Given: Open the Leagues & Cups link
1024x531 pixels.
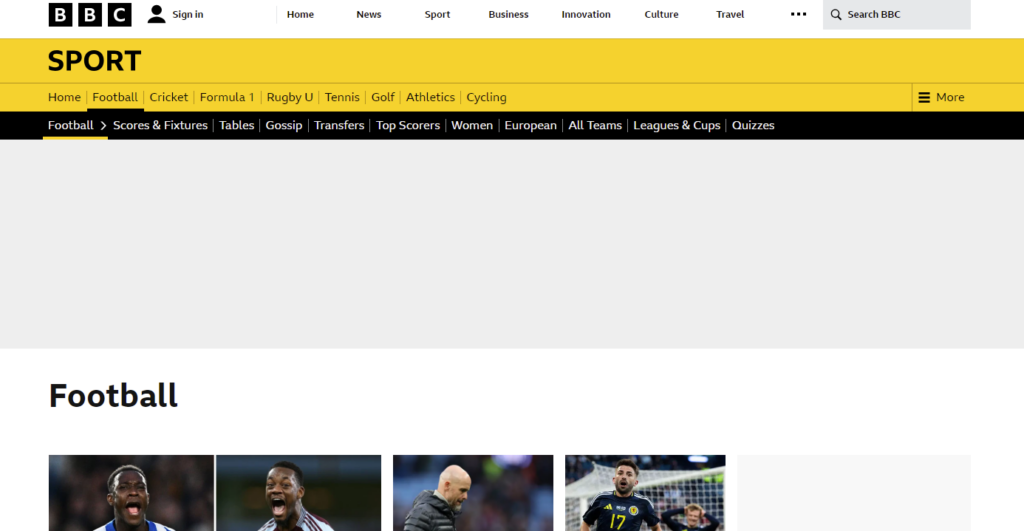Looking at the screenshot, I should (x=677, y=126).
